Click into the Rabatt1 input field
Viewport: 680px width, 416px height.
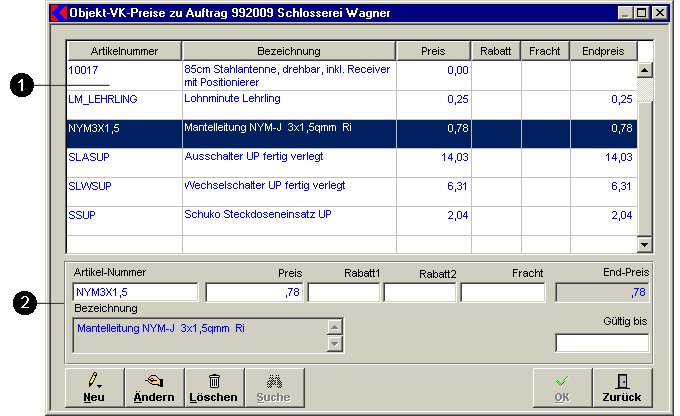pyautogui.click(x=344, y=292)
